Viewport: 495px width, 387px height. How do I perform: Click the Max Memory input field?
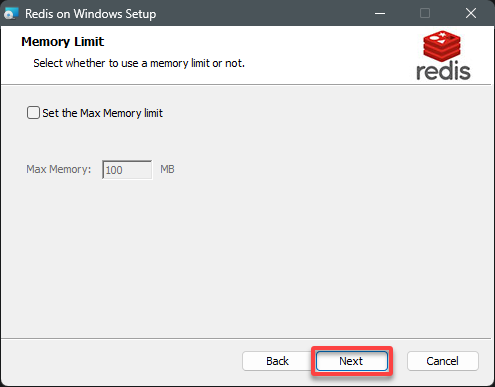(127, 170)
